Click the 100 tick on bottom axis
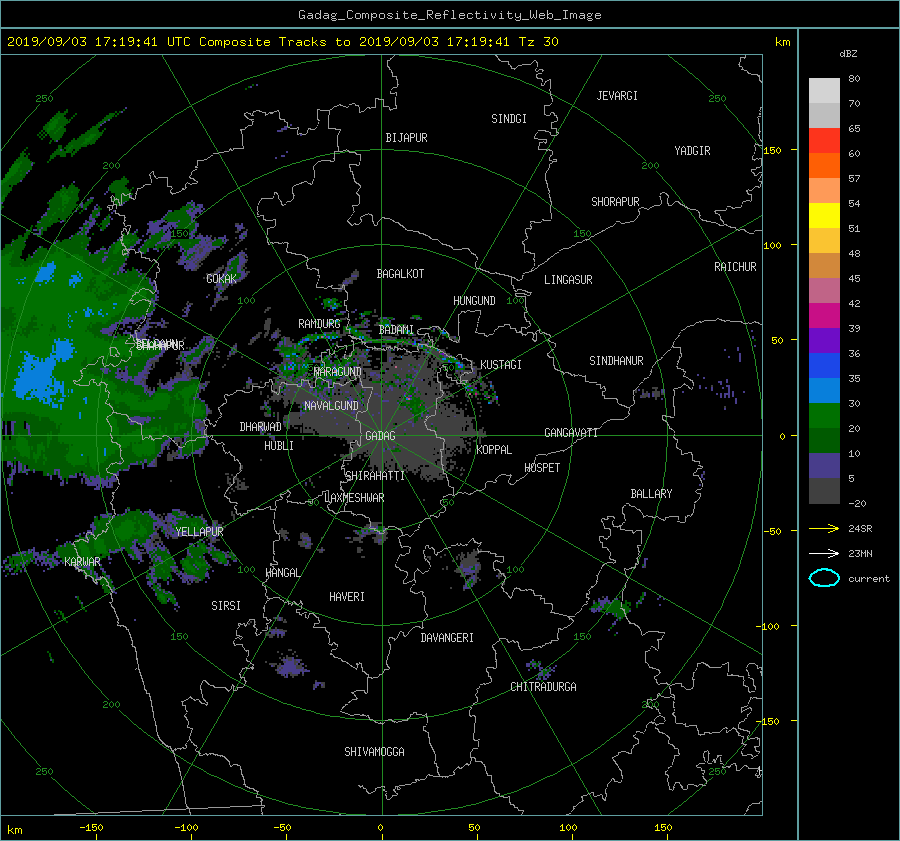The image size is (900, 841). click(568, 828)
